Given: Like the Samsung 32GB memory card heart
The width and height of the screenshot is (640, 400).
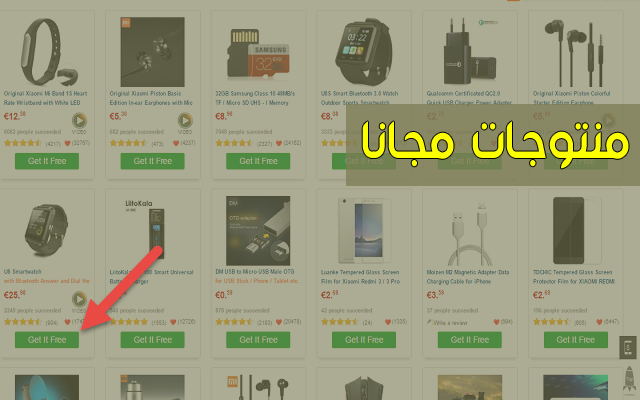Looking at the screenshot, I should [279, 143].
